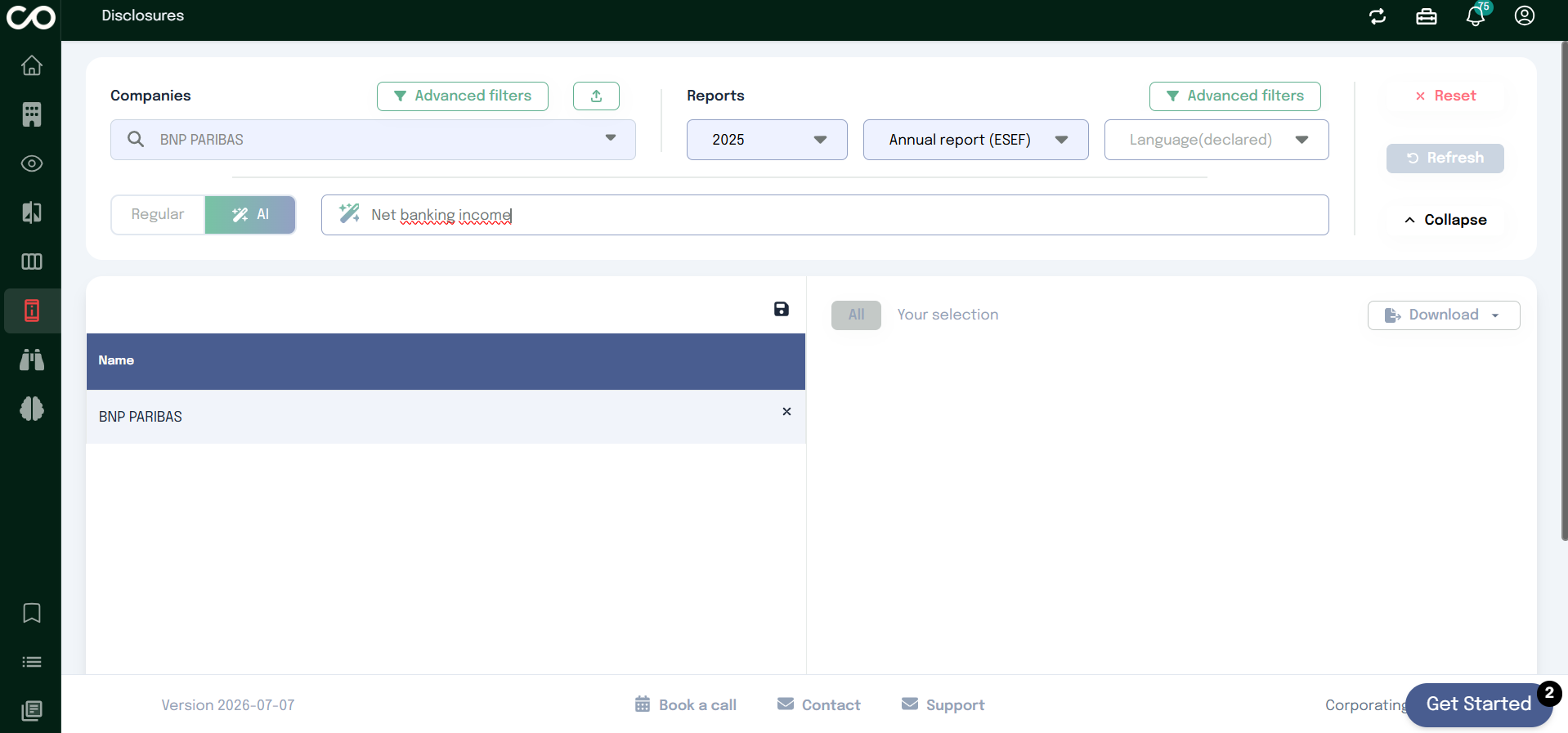Click the Contact link
Image resolution: width=1568 pixels, height=733 pixels.
pos(819,704)
